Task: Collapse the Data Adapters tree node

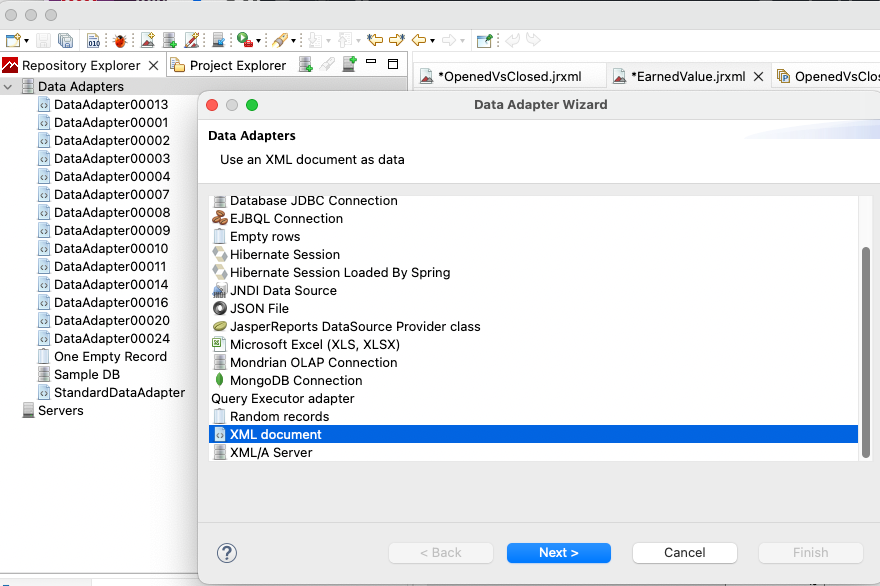Action: point(9,87)
